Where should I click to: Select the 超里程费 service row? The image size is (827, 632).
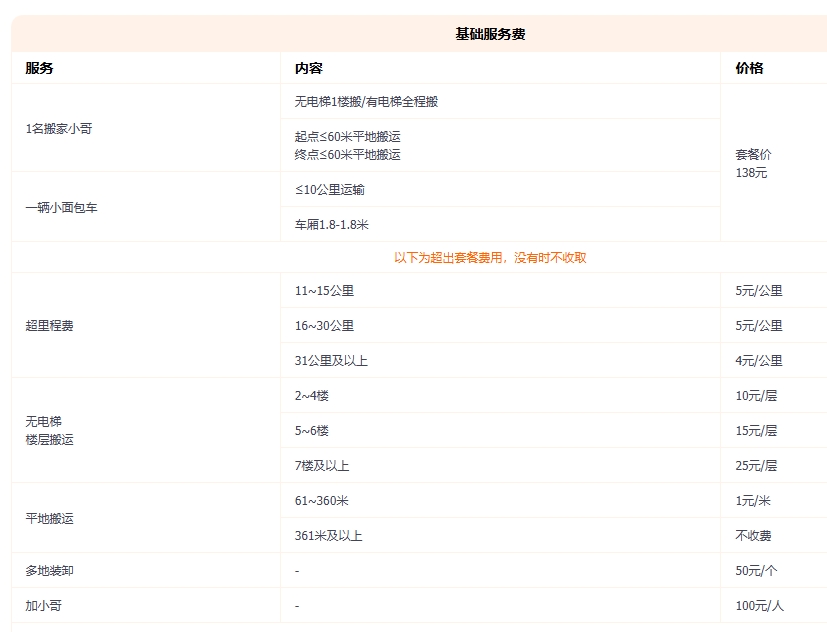(42, 324)
